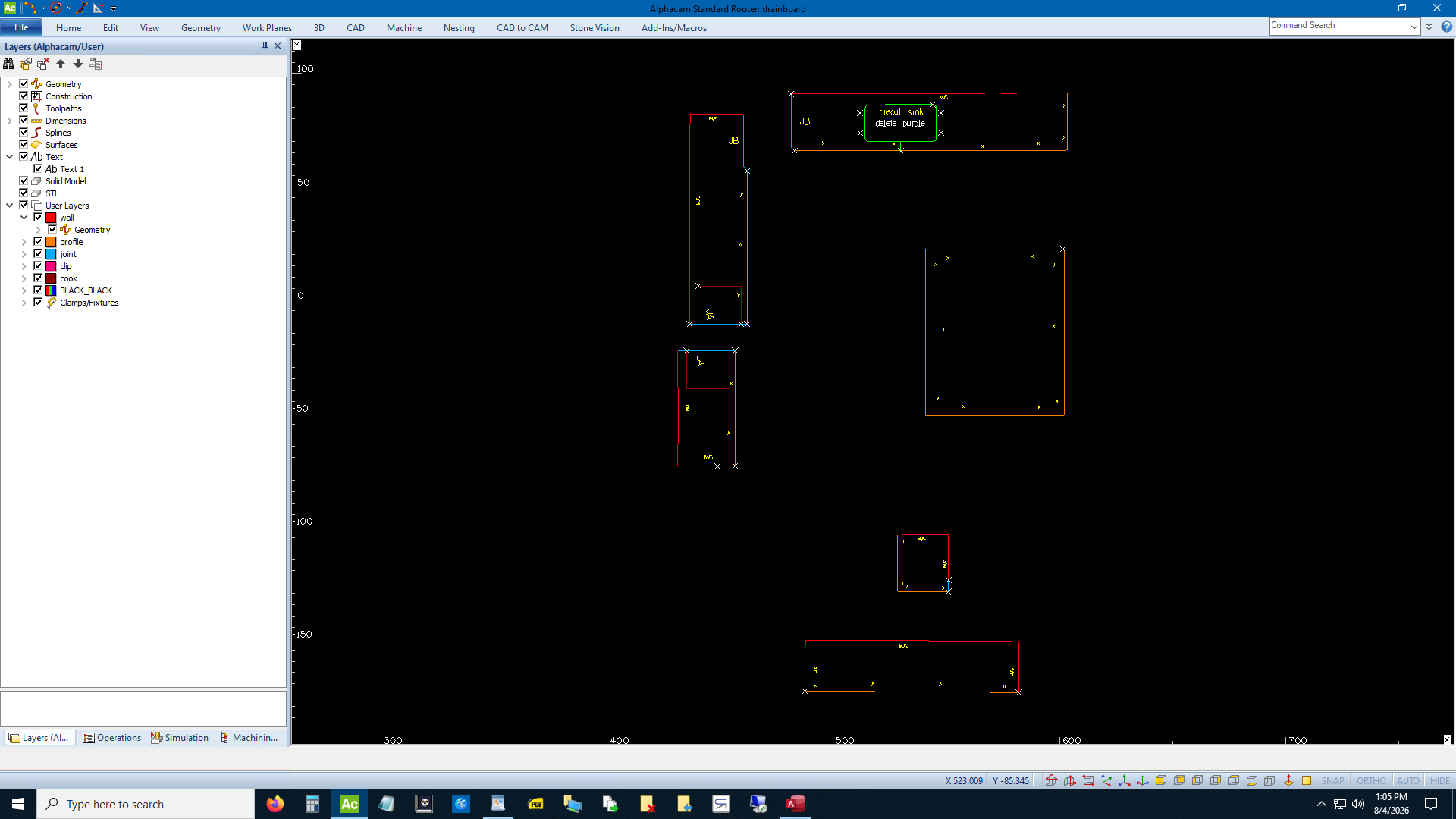Expand the profile user layer
Viewport: 1456px width, 819px height.
(x=24, y=243)
